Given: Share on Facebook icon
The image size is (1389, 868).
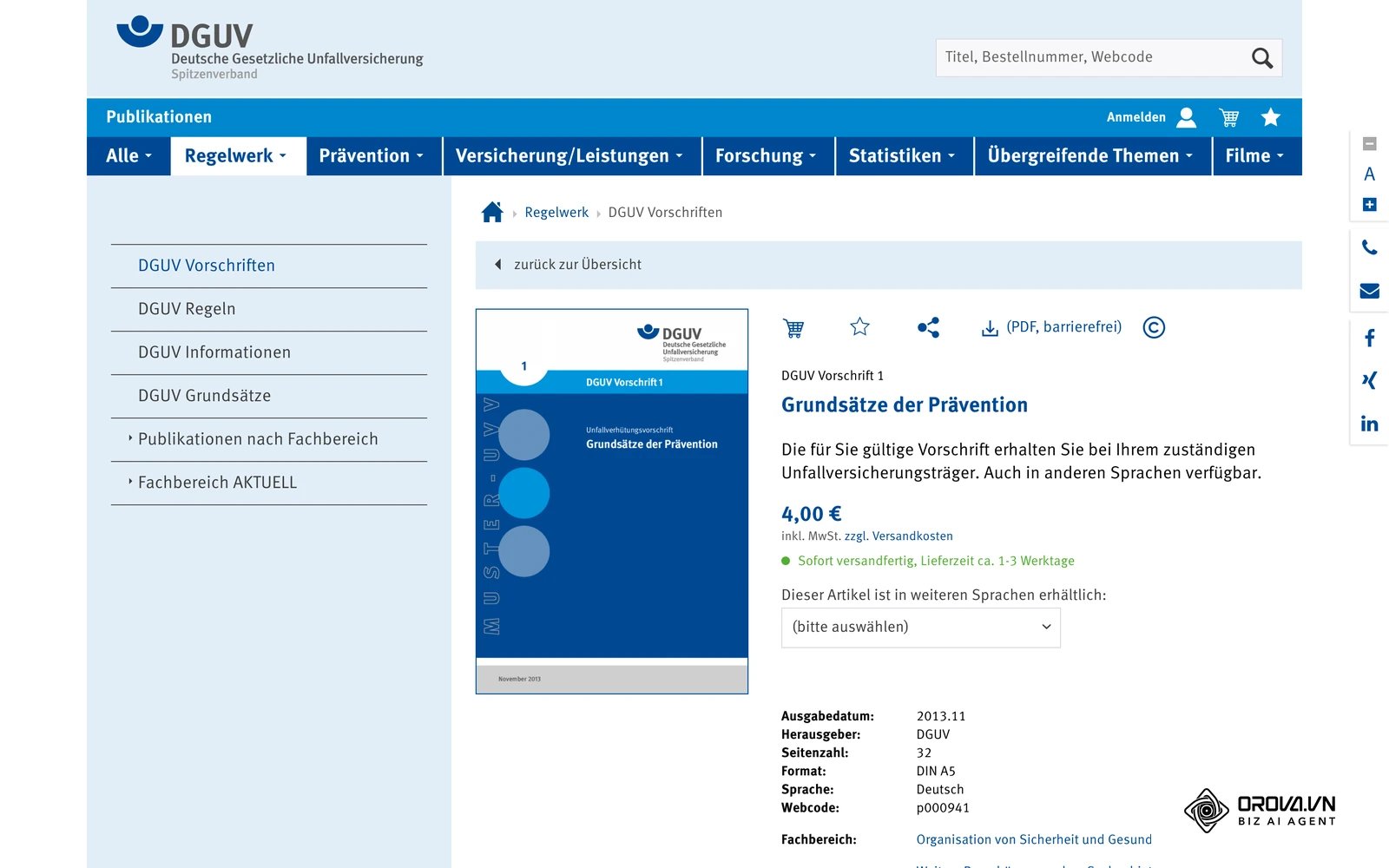Looking at the screenshot, I should (x=1370, y=338).
